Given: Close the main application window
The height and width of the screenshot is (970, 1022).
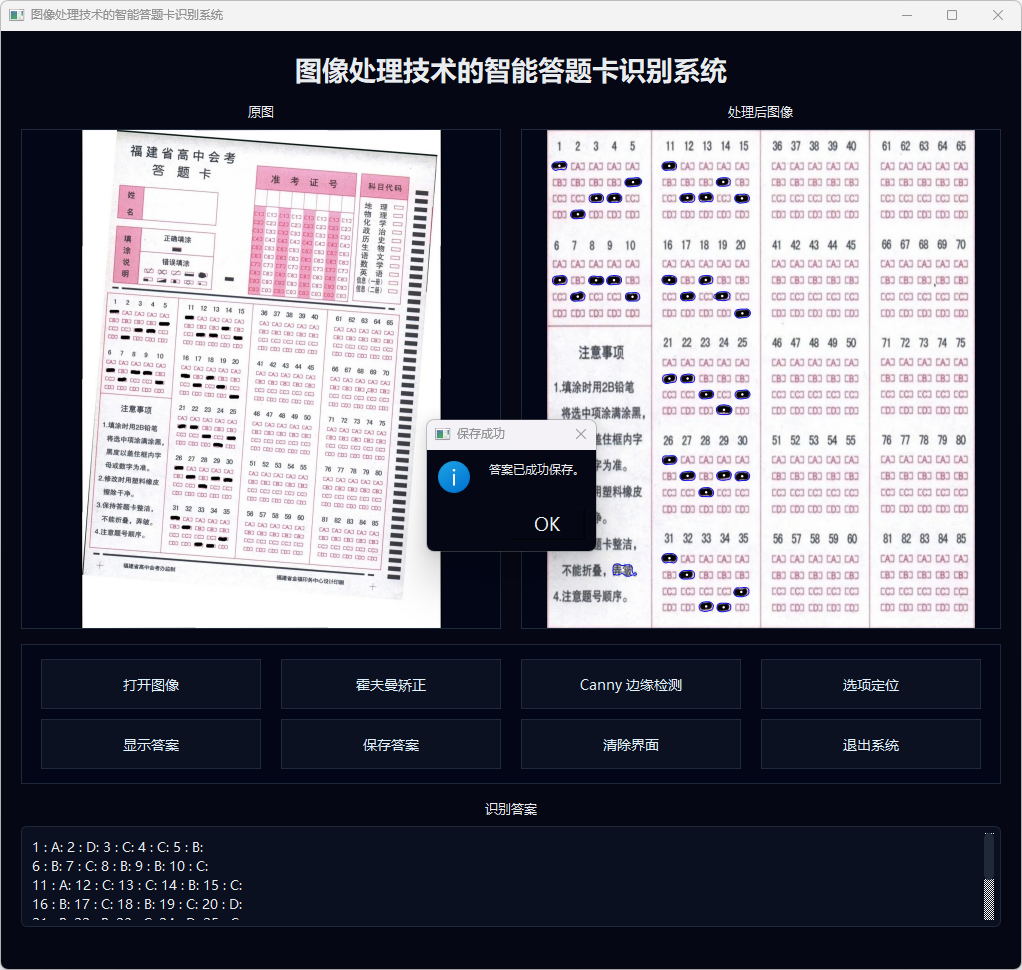Looking at the screenshot, I should [x=998, y=15].
